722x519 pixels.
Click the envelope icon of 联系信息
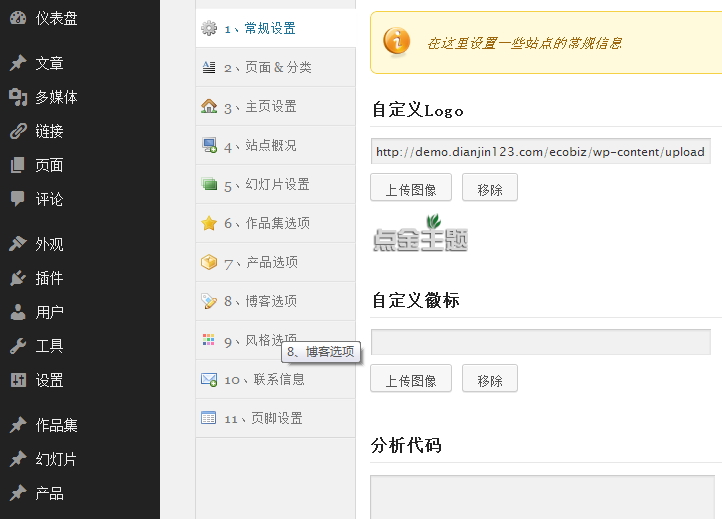coord(209,379)
